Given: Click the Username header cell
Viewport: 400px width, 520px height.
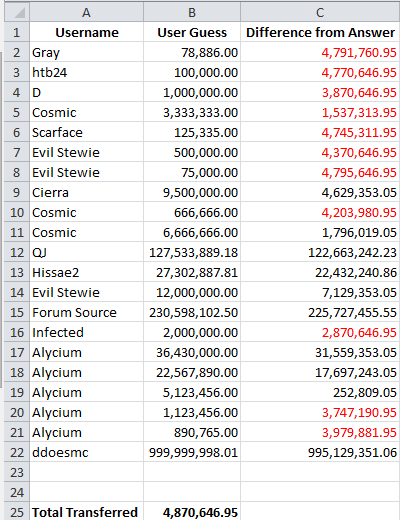Looking at the screenshot, I should pos(86,32).
